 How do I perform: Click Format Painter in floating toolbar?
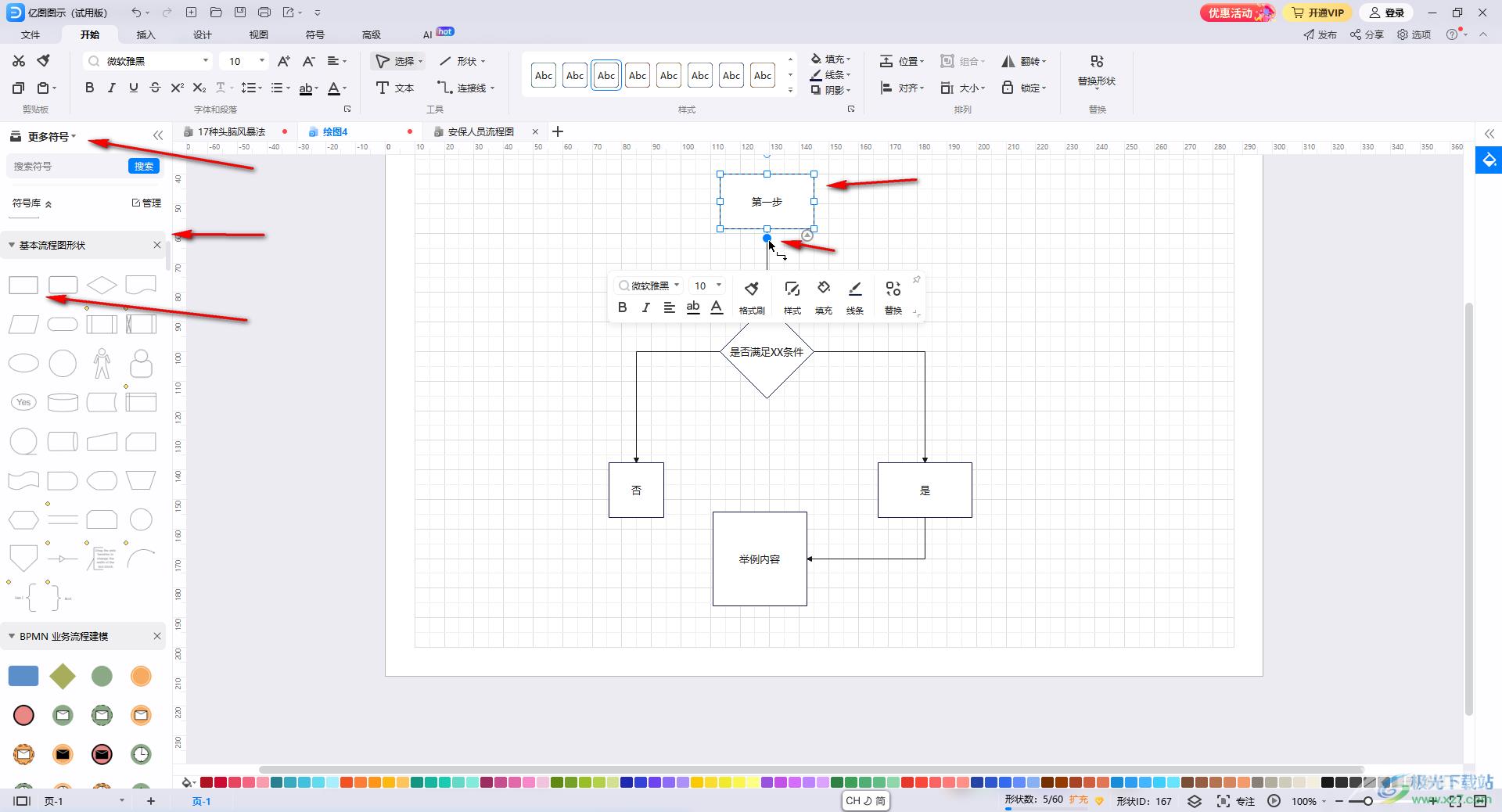coord(752,298)
